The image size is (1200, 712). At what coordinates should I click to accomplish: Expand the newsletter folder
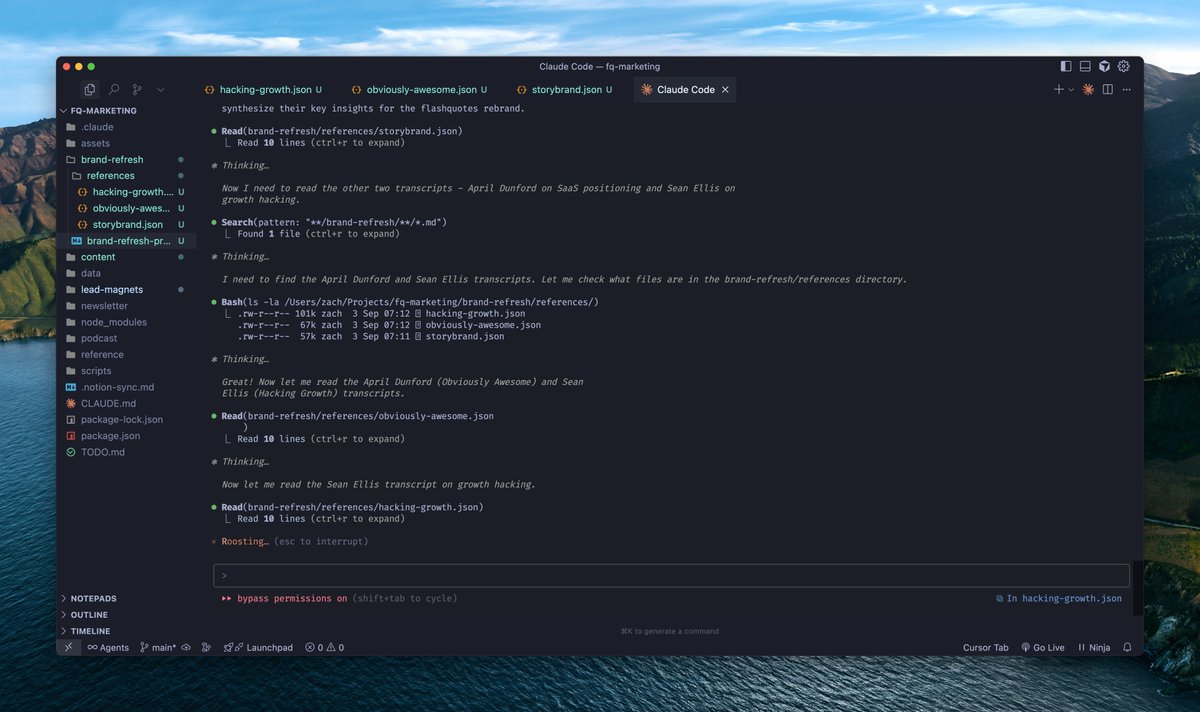coord(127,306)
